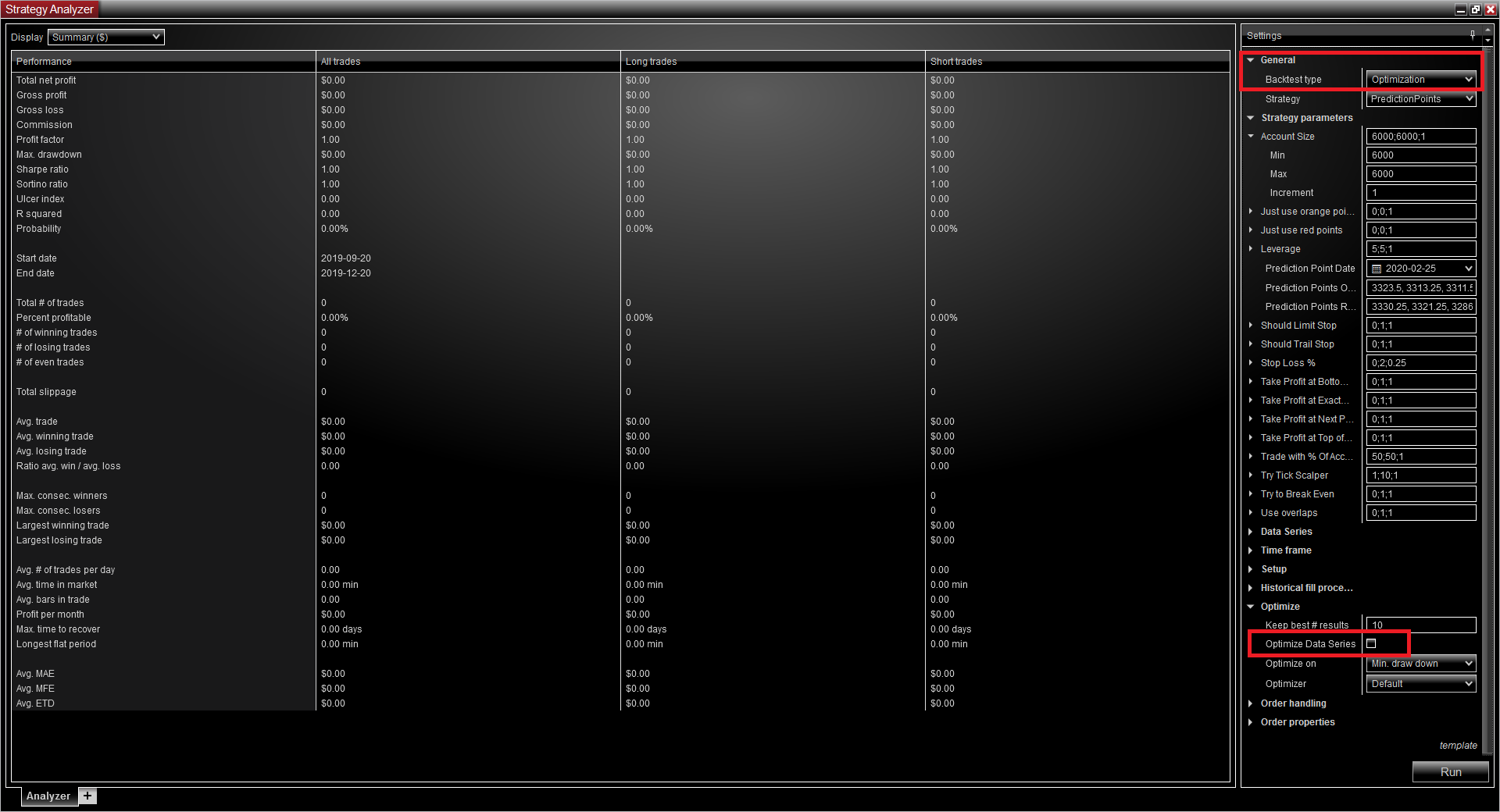Click the Leverage 5;5;1 field
This screenshot has width=1500, height=812.
click(x=1421, y=249)
